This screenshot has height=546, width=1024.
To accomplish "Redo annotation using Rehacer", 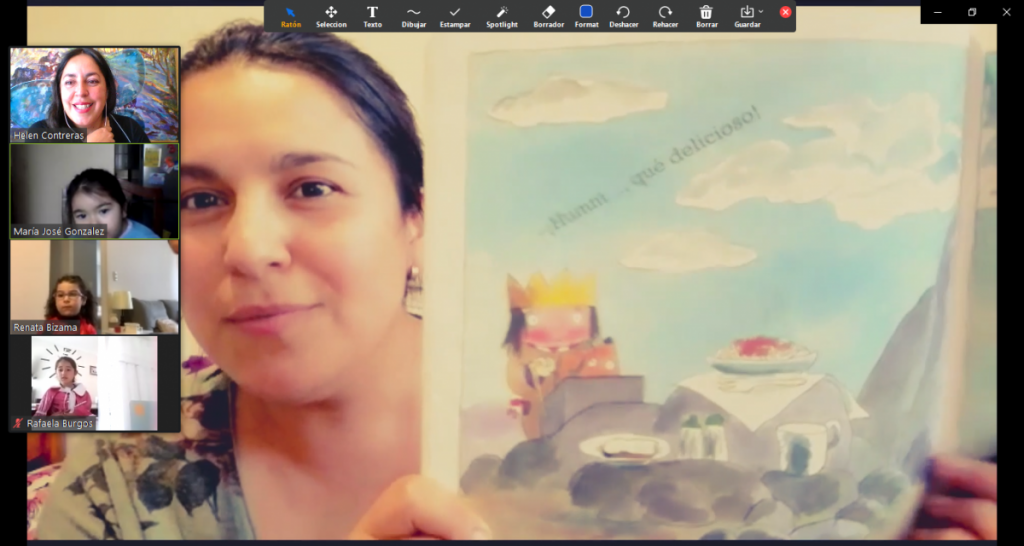I will click(665, 16).
